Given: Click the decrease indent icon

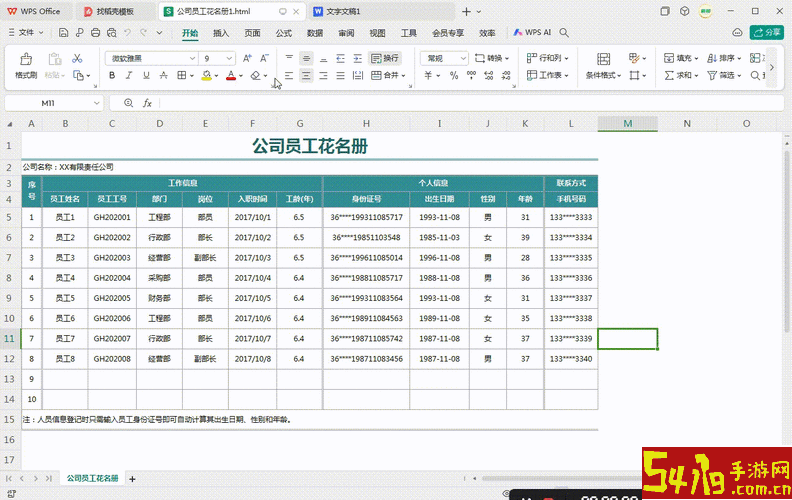Looking at the screenshot, I should [x=340, y=58].
